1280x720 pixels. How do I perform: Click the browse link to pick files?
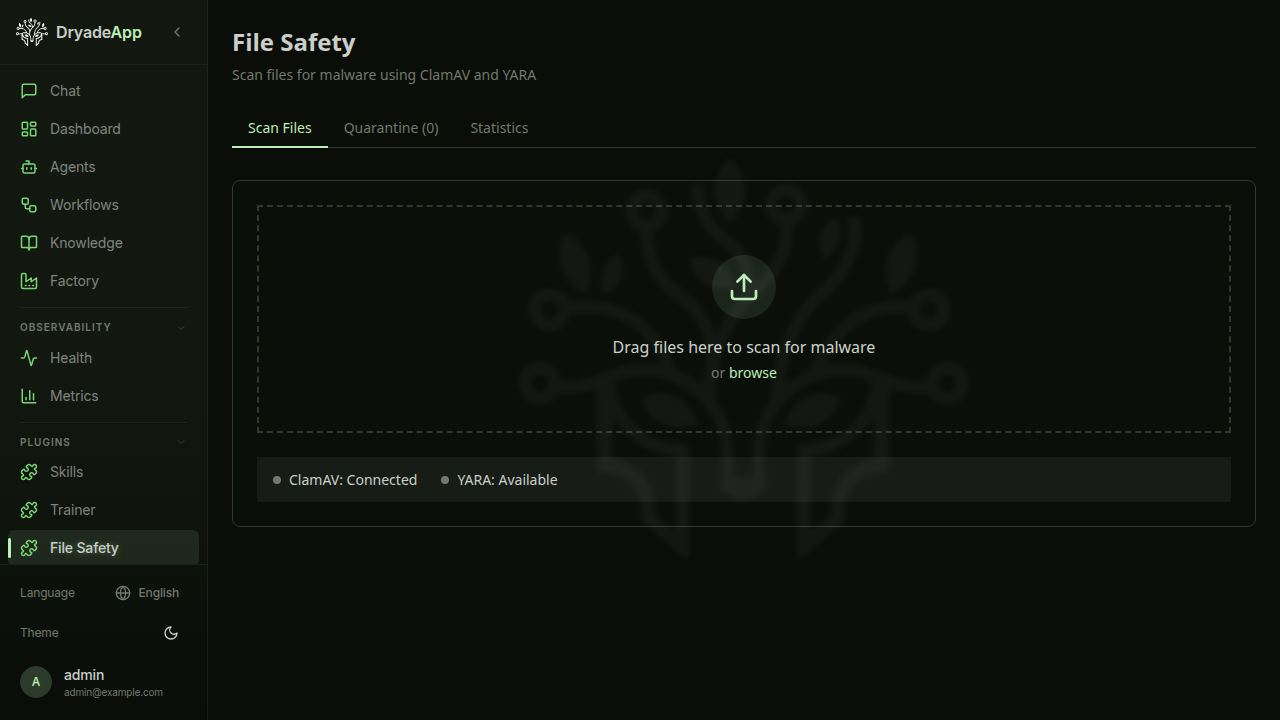tap(752, 372)
